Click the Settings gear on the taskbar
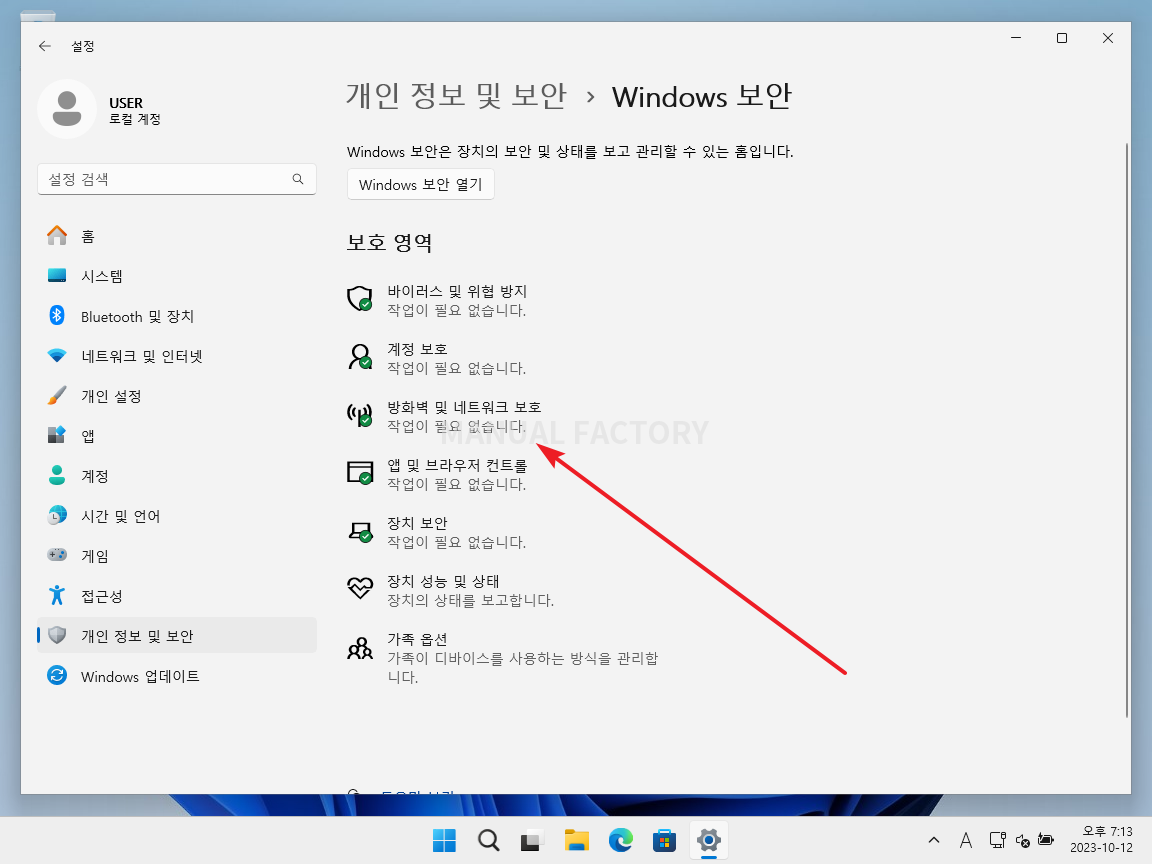Viewport: 1152px width, 864px height. 709,840
